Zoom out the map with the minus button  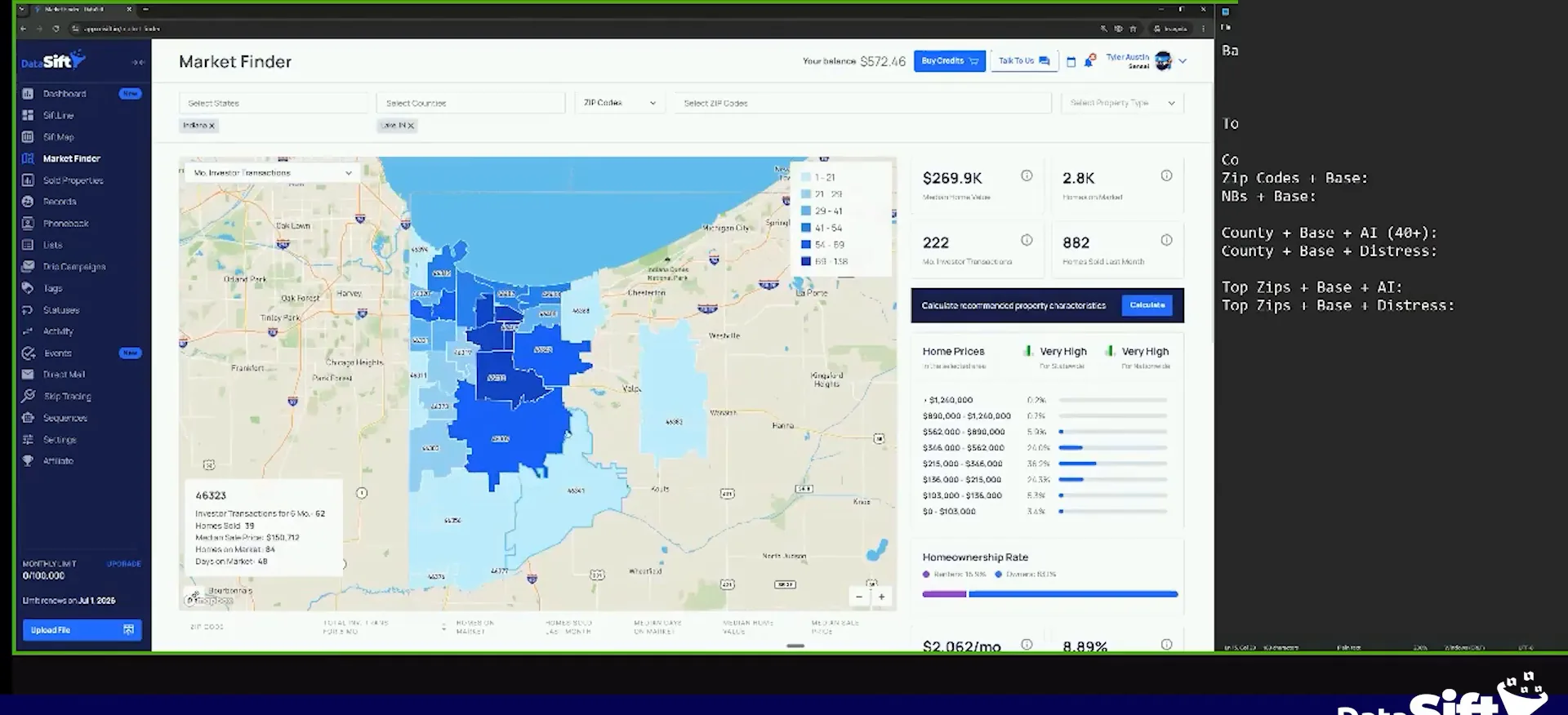coord(859,597)
